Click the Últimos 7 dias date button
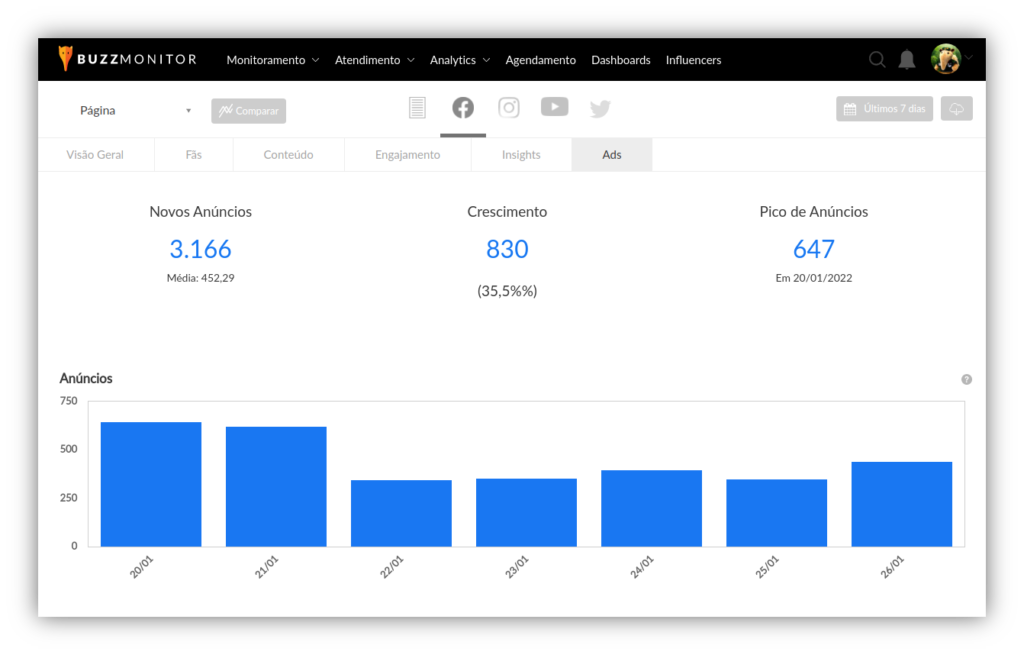 [885, 109]
